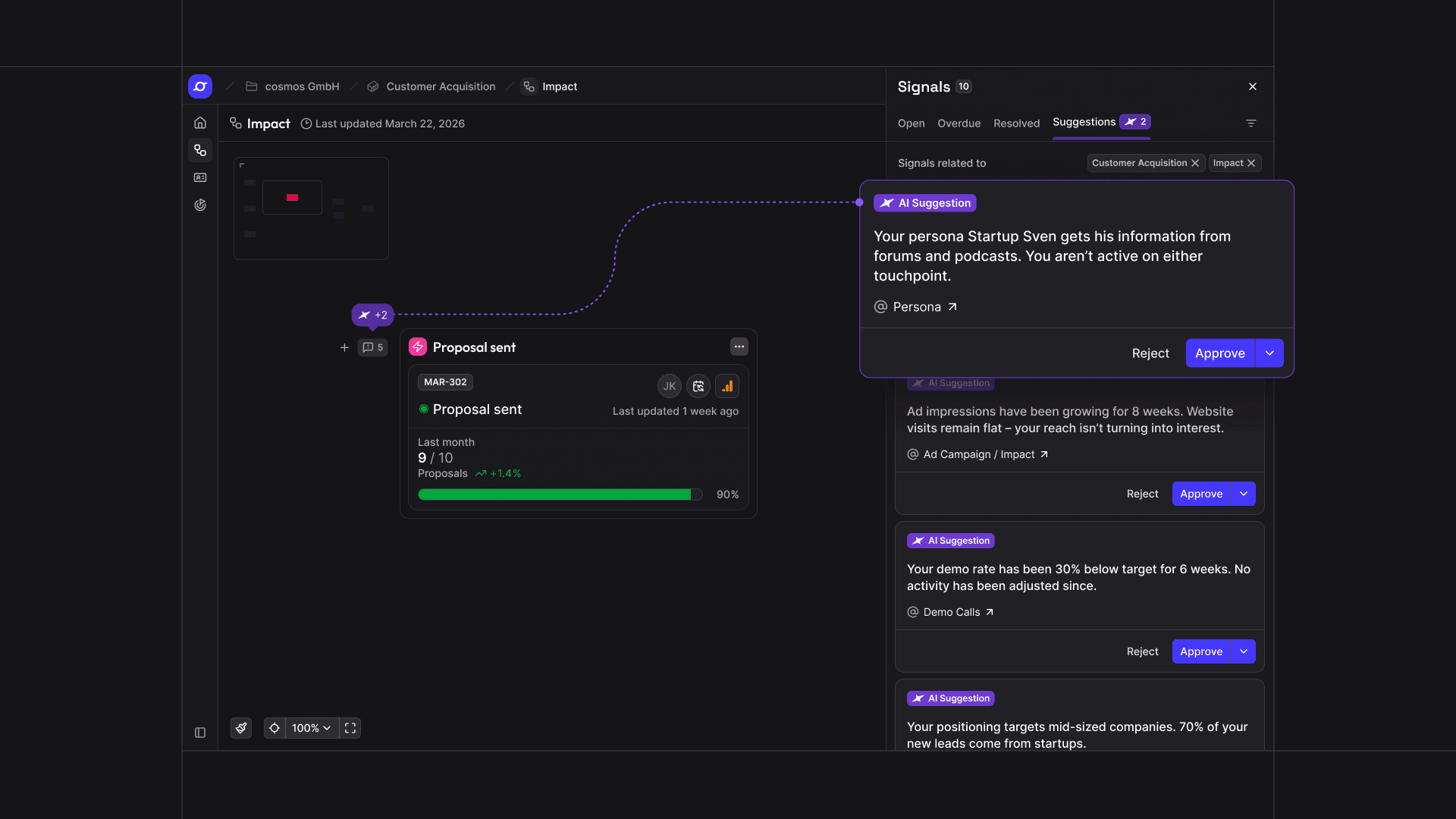Approve the ad impressions suggestion

1201,494
